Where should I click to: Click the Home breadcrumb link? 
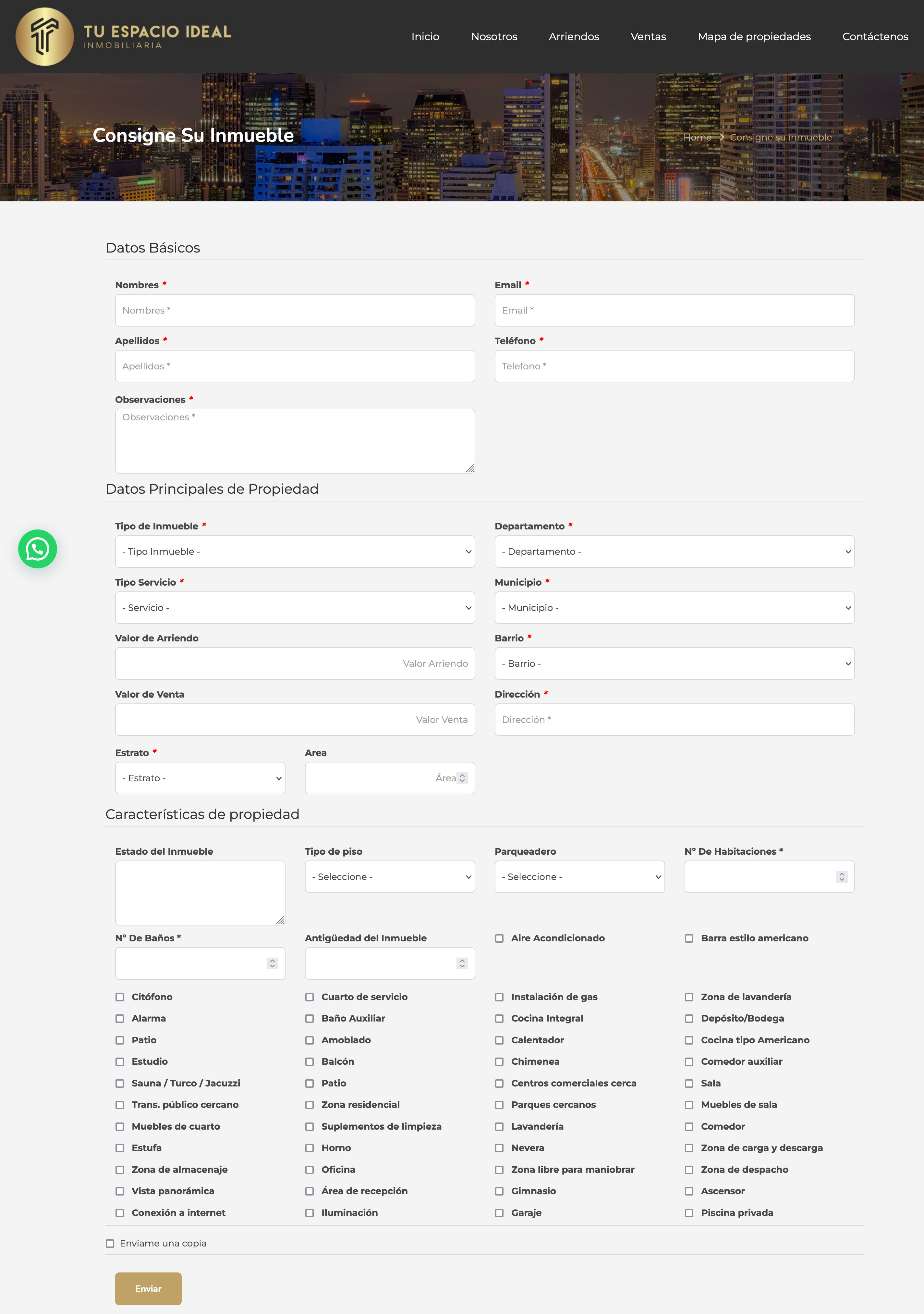(x=697, y=137)
